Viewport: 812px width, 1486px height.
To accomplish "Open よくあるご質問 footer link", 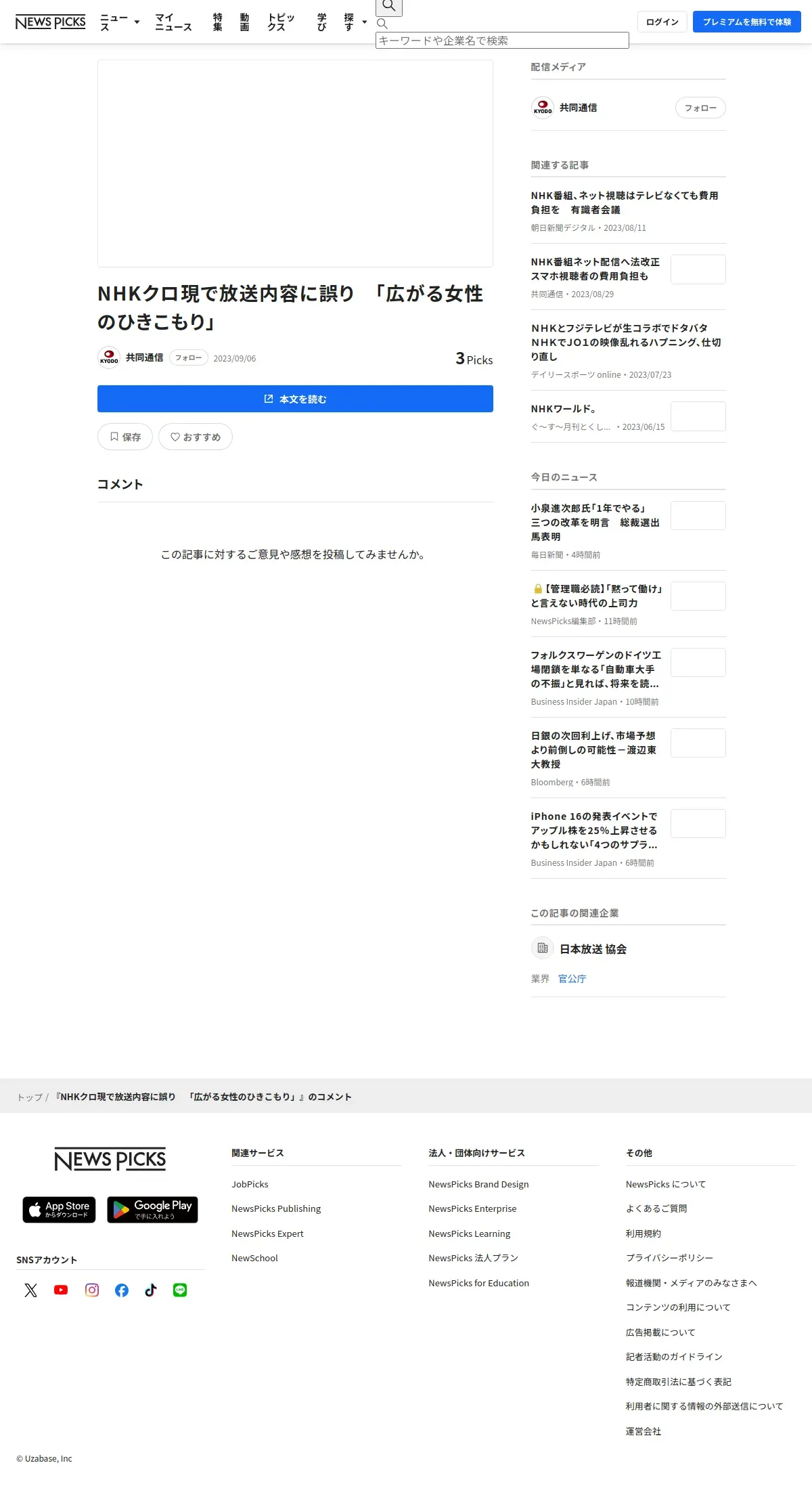I will tap(656, 1208).
